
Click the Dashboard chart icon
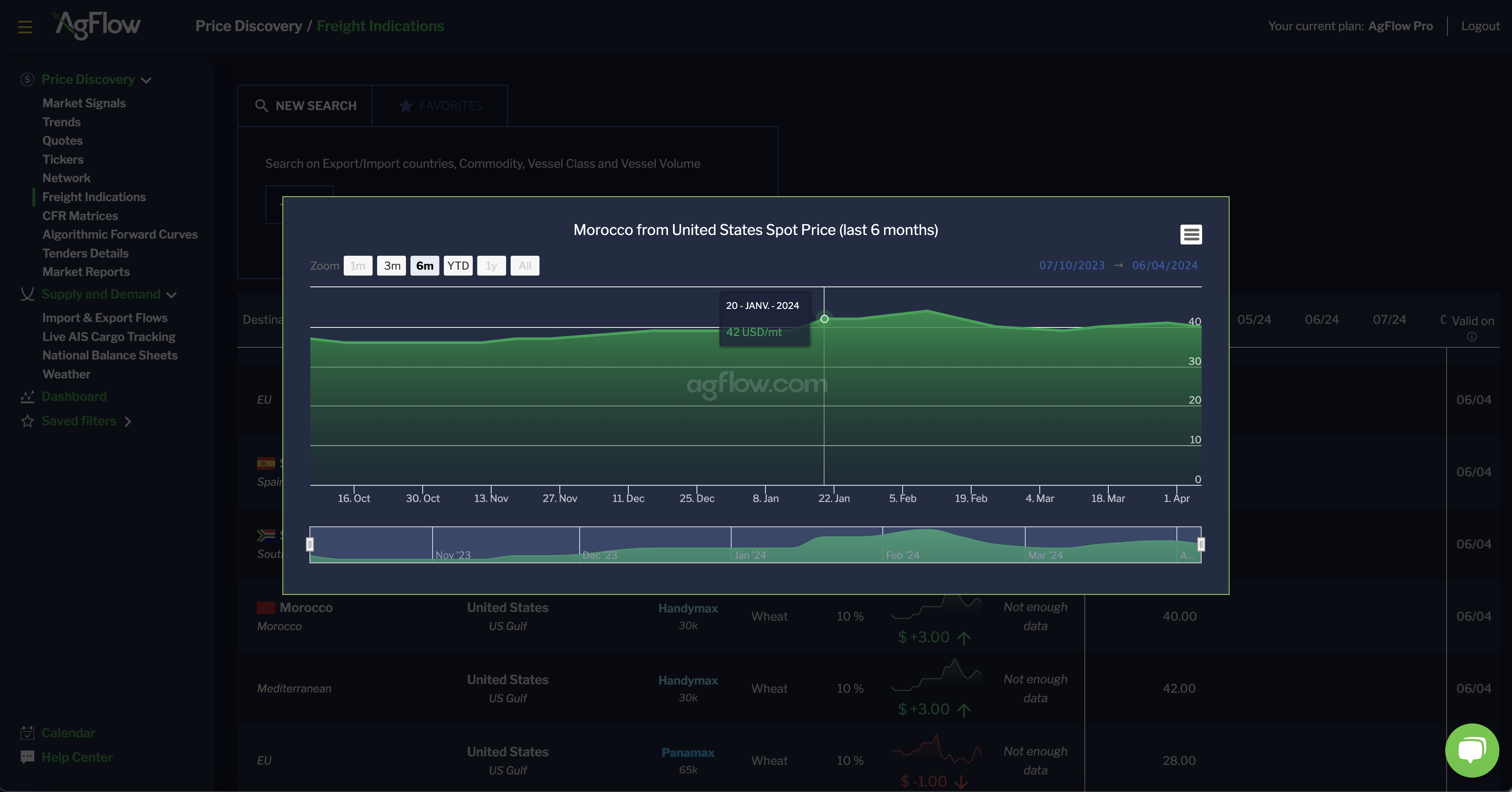point(27,397)
